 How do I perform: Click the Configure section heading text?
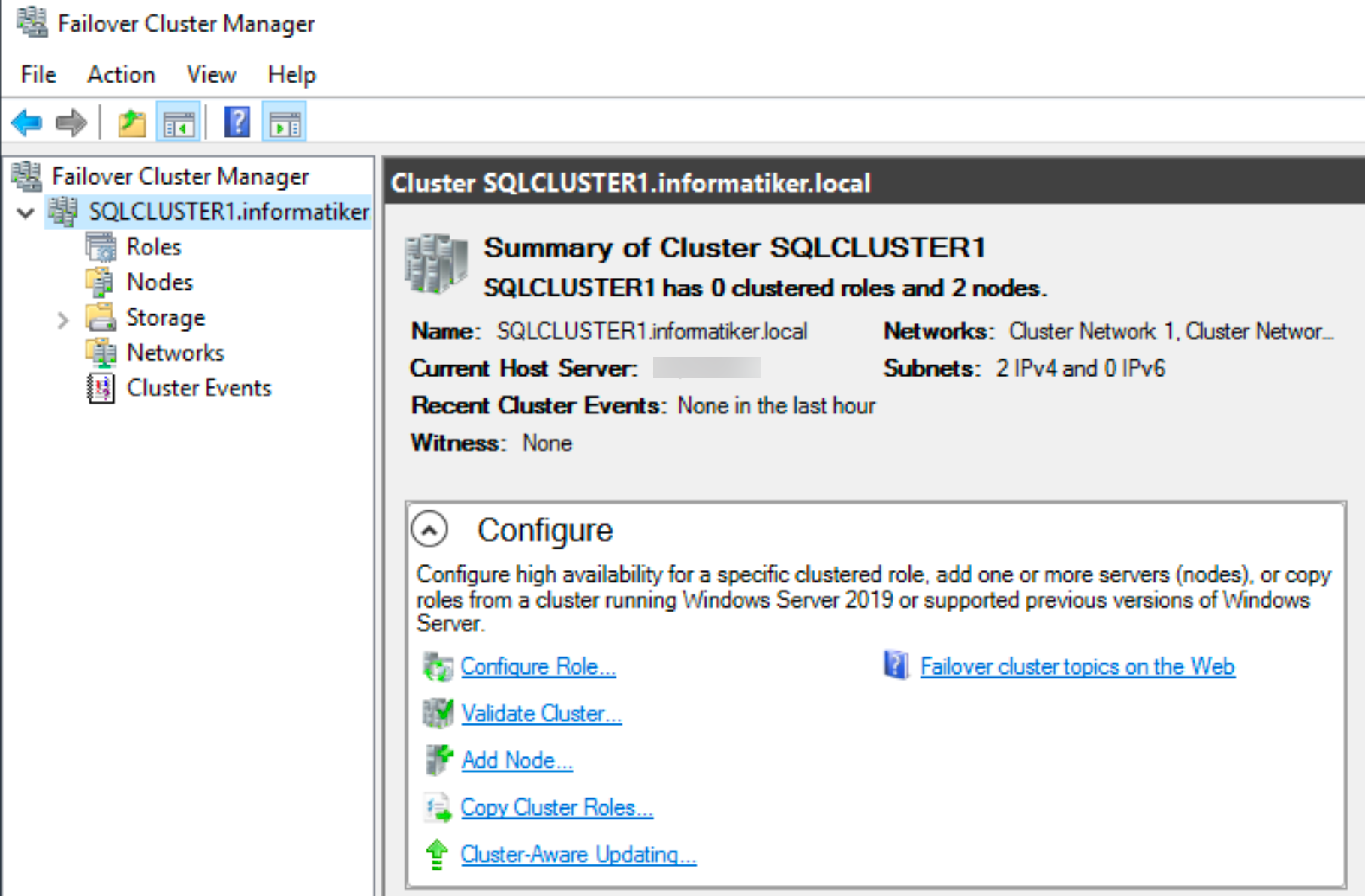coord(545,530)
